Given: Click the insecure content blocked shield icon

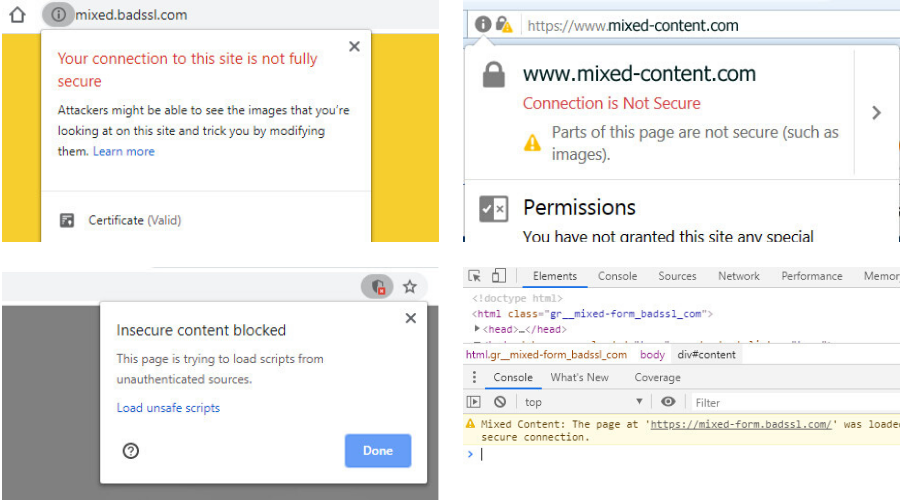Looking at the screenshot, I should [x=377, y=287].
